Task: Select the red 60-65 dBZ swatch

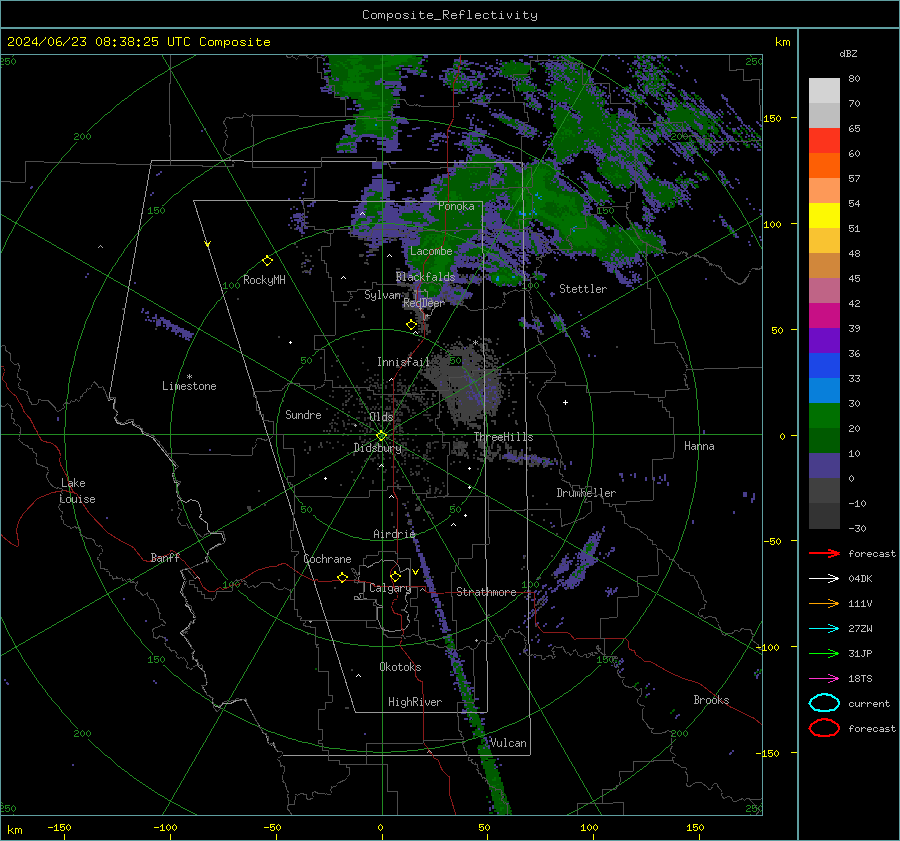Action: 824,140
